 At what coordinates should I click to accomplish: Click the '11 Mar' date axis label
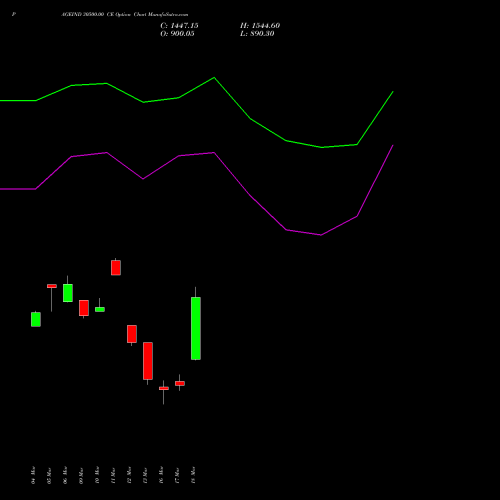[x=113, y=475]
